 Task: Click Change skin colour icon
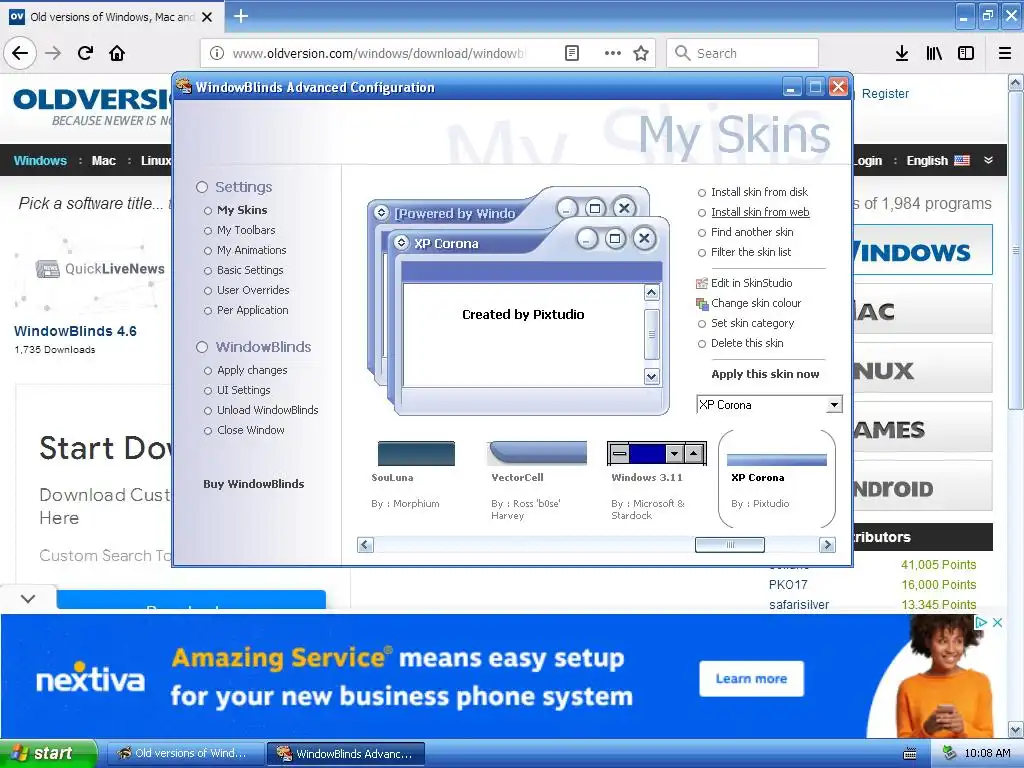pyautogui.click(x=702, y=303)
